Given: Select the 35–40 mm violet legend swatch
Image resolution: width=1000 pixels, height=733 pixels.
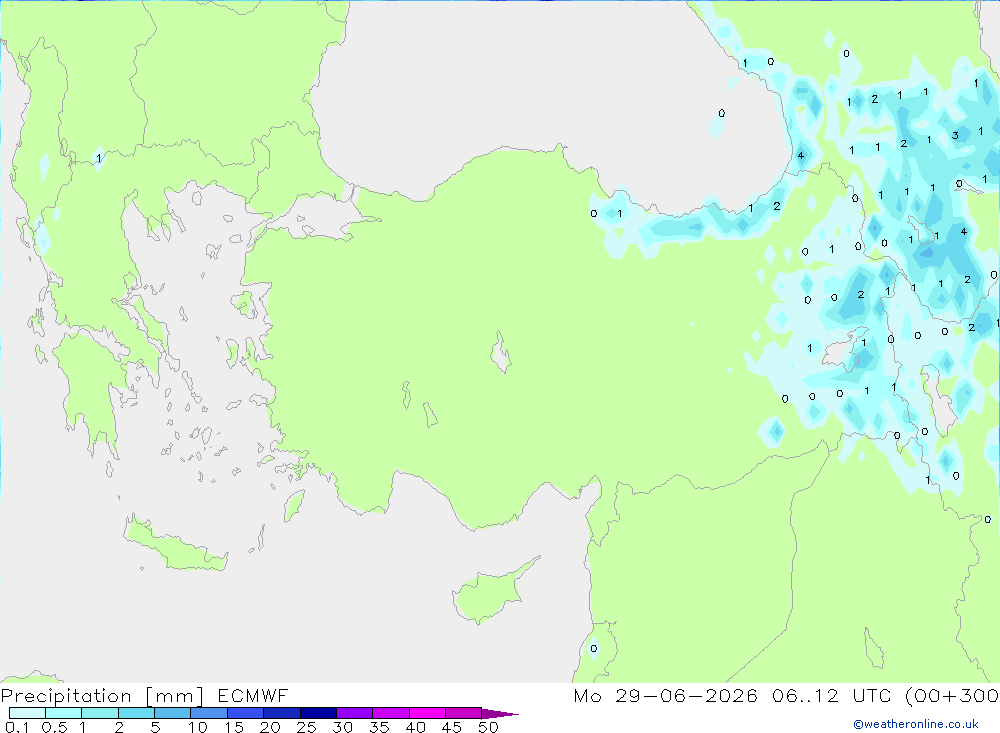Looking at the screenshot, I should [390, 713].
